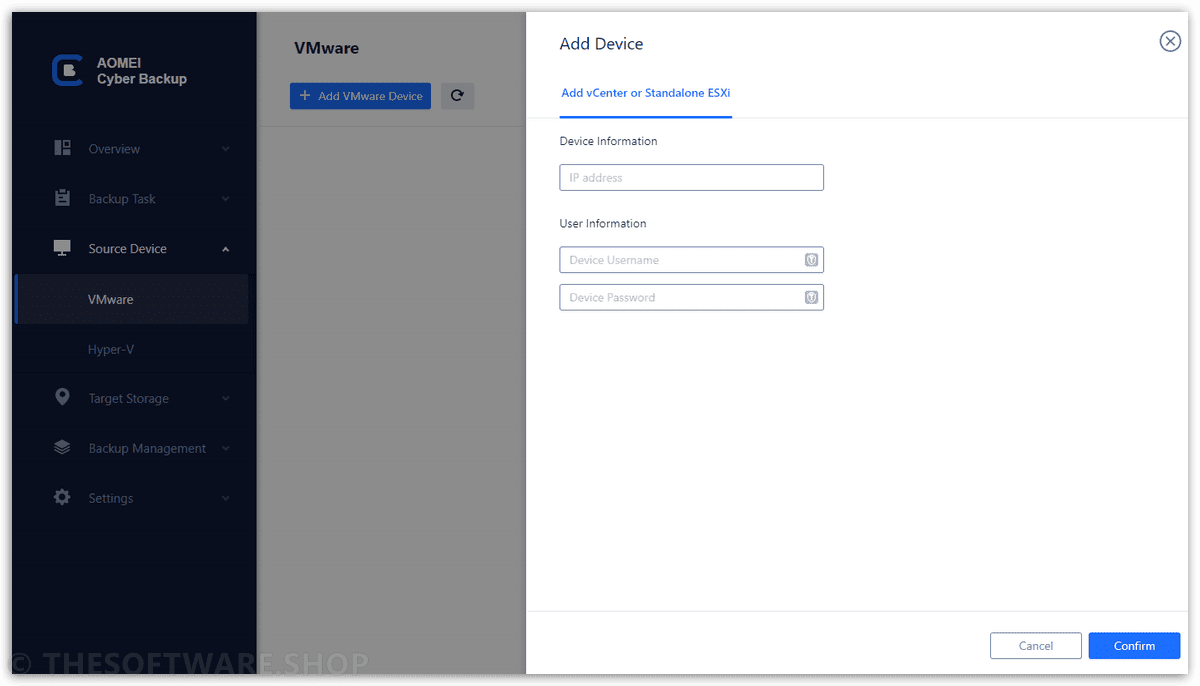Click the Source Device sidebar label
Image resolution: width=1200 pixels, height=686 pixels.
pyautogui.click(x=127, y=249)
